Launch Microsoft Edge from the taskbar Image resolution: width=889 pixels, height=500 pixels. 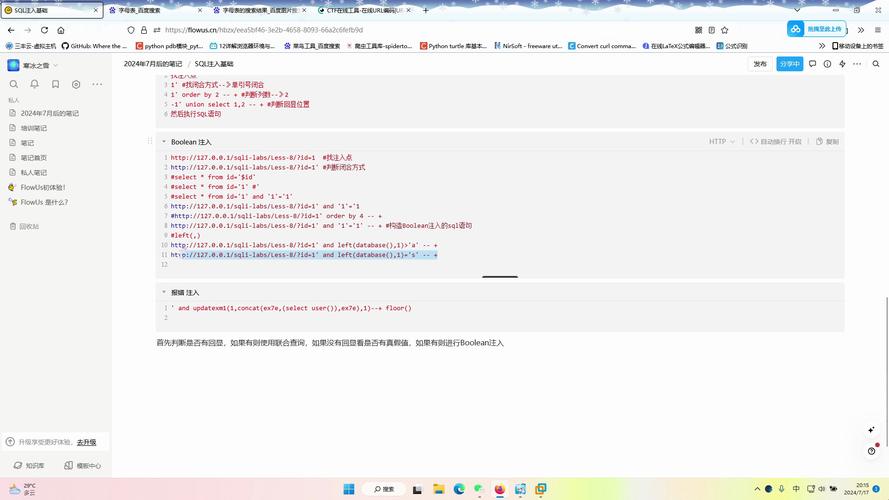pos(459,489)
